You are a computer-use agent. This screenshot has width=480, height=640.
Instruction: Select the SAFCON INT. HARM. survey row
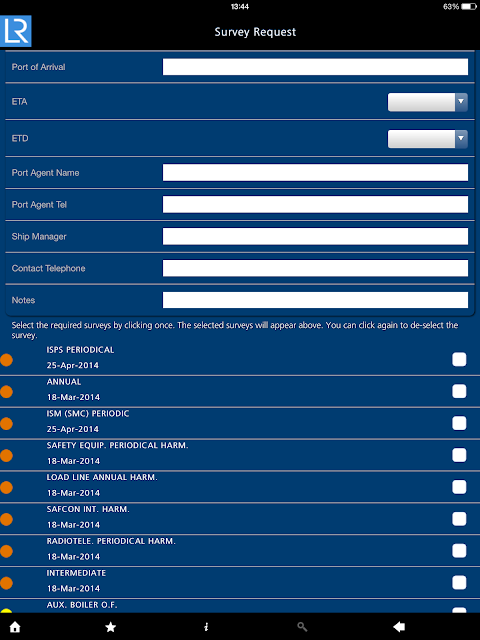coord(240,519)
